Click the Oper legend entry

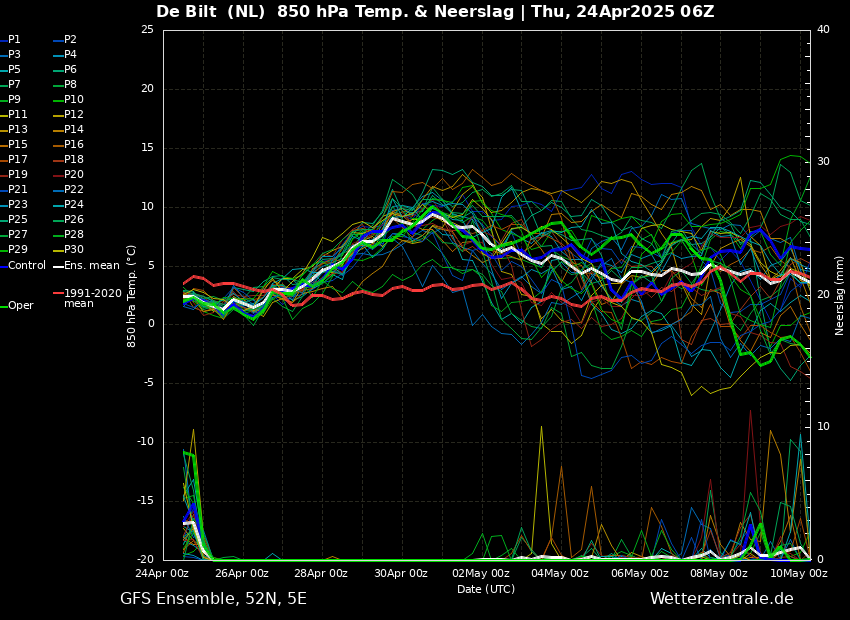click(17, 306)
